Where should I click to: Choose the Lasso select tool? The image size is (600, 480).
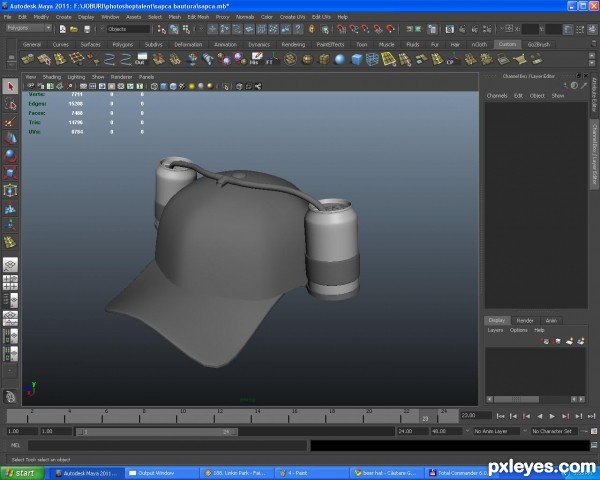(x=10, y=104)
